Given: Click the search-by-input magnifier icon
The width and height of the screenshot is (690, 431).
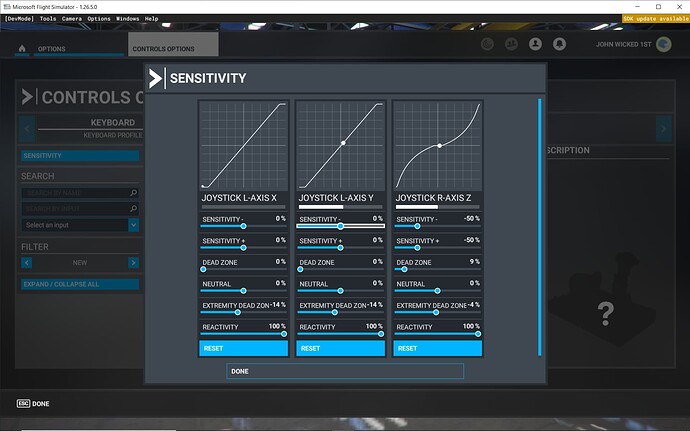Looking at the screenshot, I should click(x=133, y=209).
